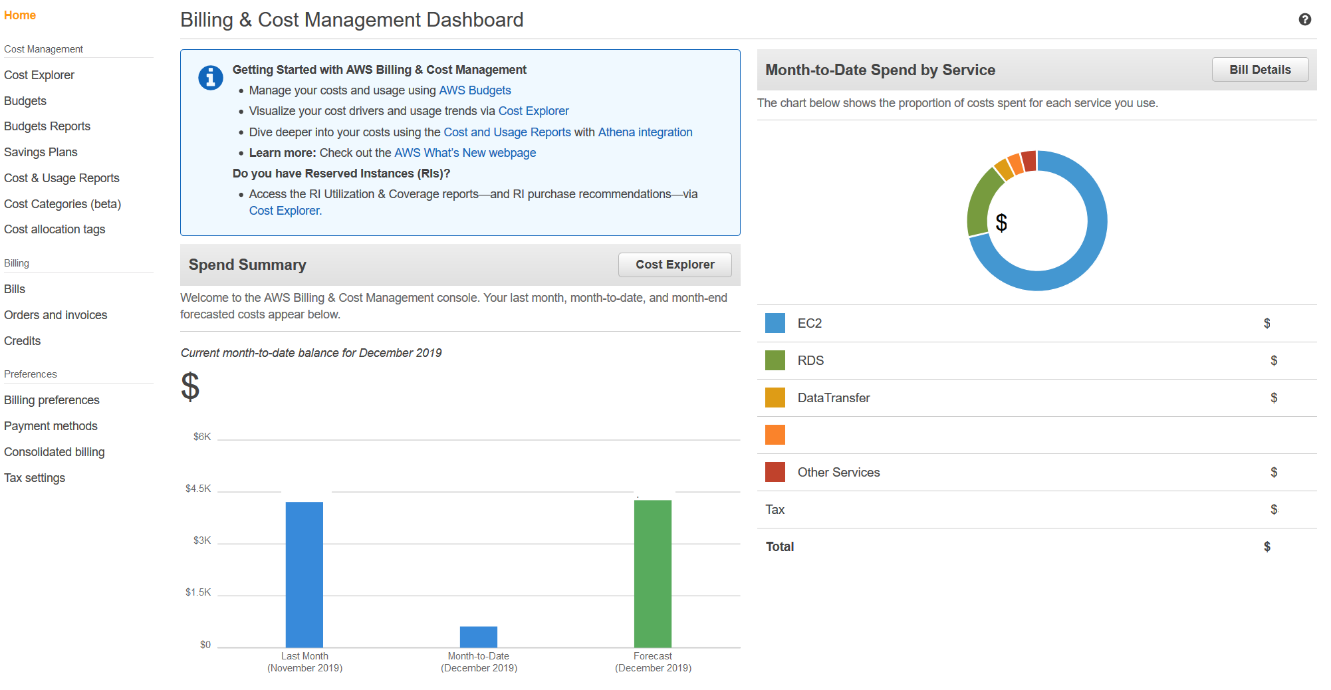Open Cost allocation tags
This screenshot has height=690, width=1331.
(55, 229)
